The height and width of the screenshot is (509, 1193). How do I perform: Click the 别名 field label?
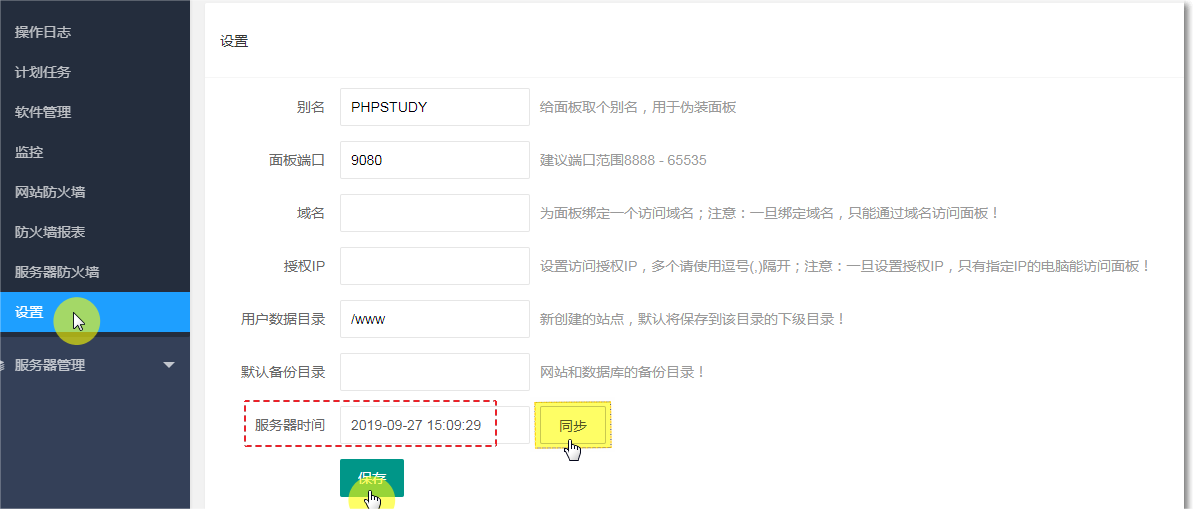[x=311, y=107]
